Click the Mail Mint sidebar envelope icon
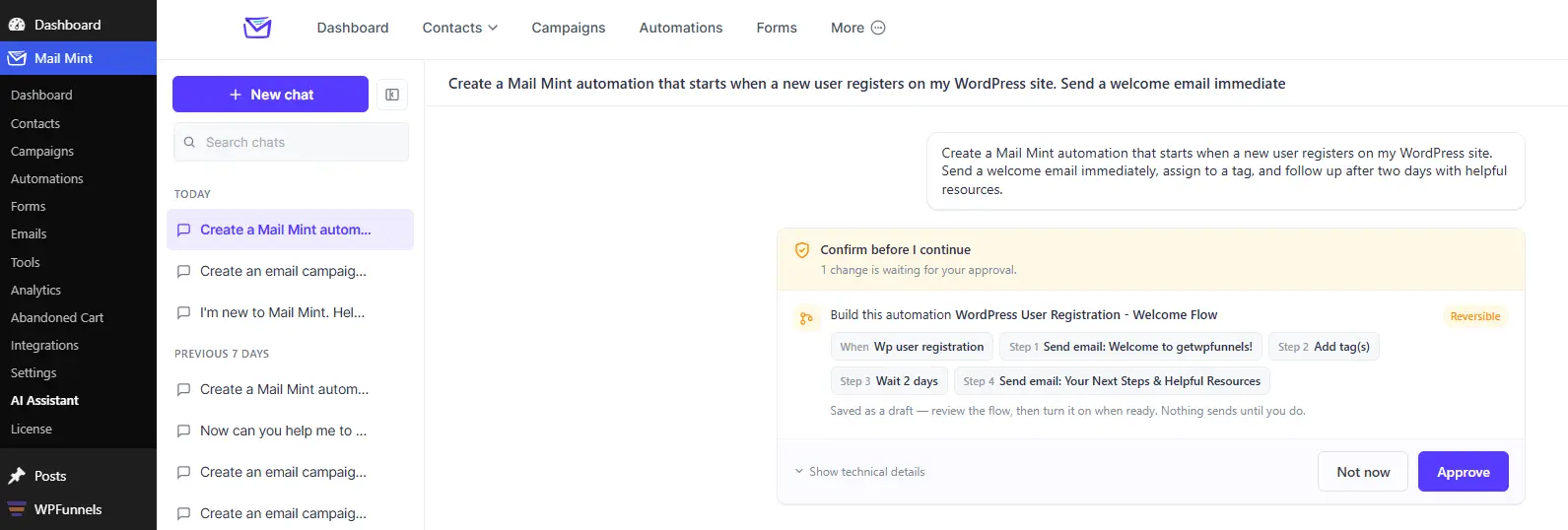The image size is (1568, 530). click(x=17, y=58)
